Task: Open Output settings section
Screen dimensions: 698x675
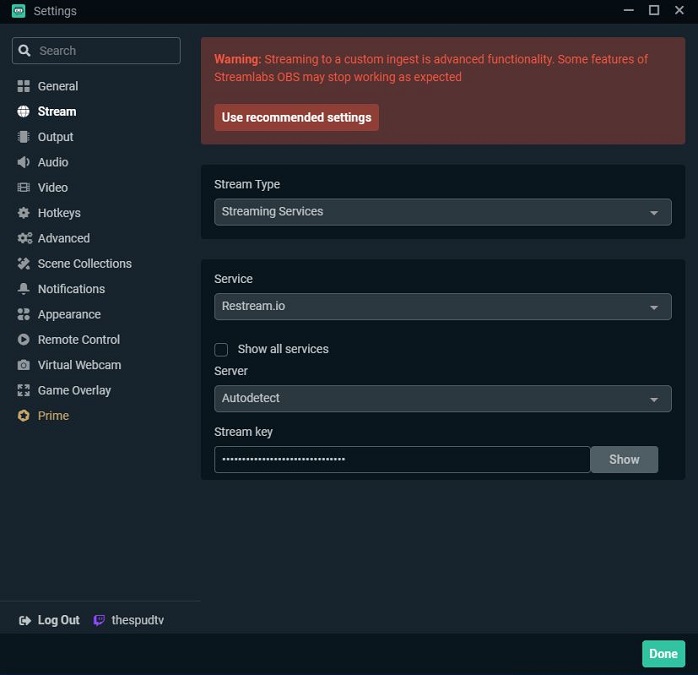Action: coord(56,137)
